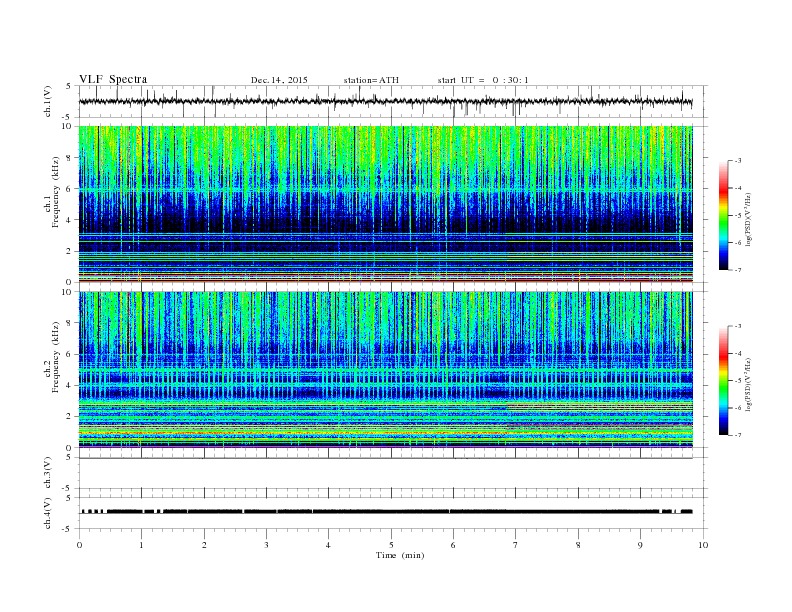Image resolution: width=792 pixels, height=612 pixels.
Task: Click the "-7" tick on the upper colorbar
Action: point(738,270)
